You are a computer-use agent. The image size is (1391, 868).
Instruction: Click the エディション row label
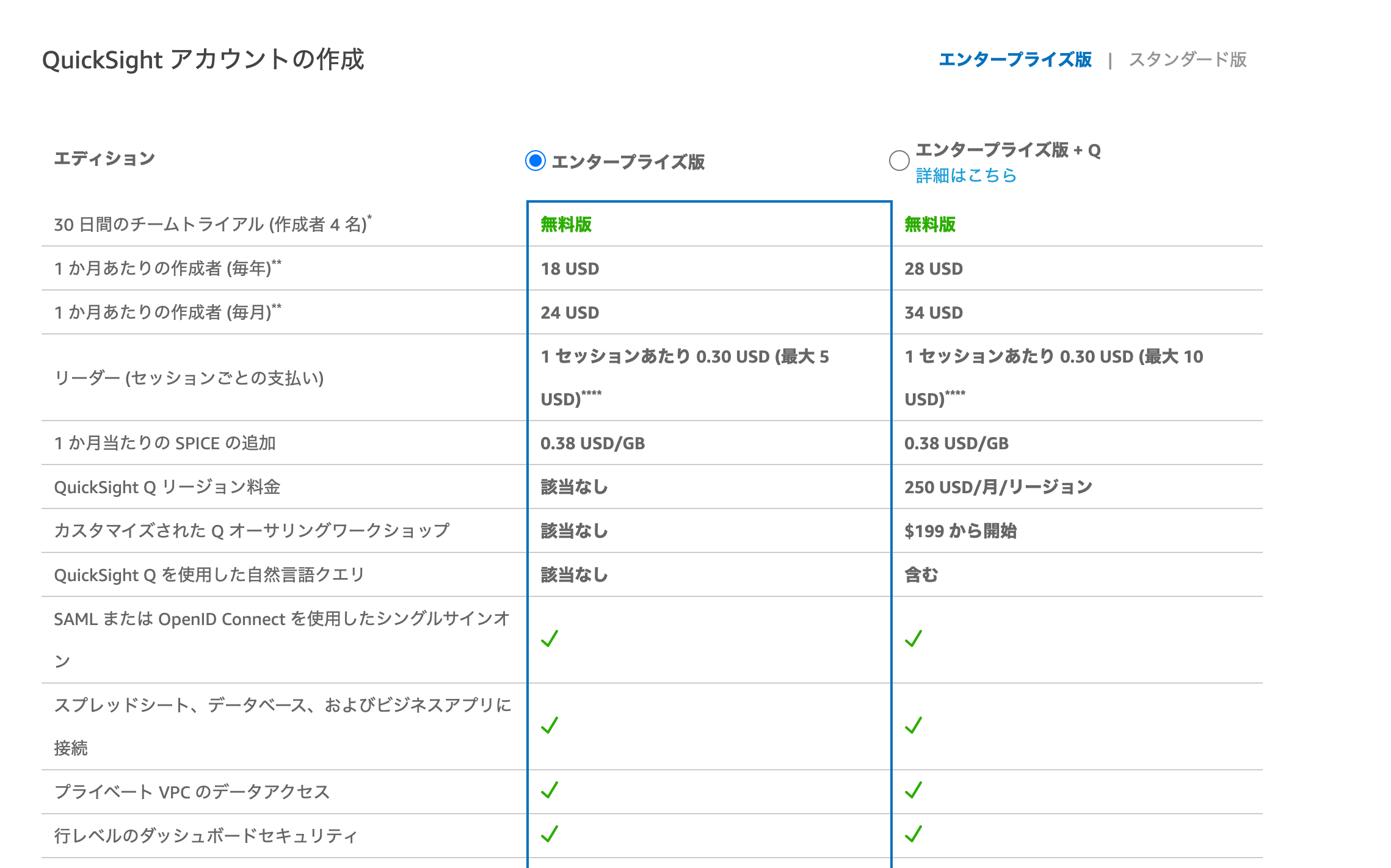(104, 159)
